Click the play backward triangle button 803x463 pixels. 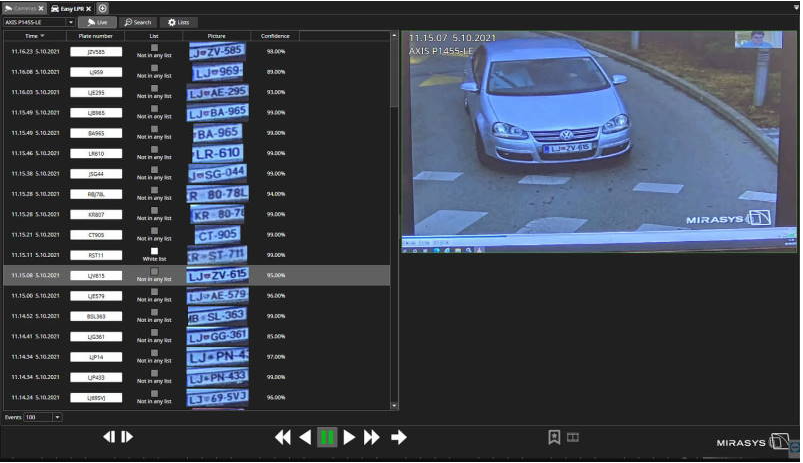click(x=305, y=437)
